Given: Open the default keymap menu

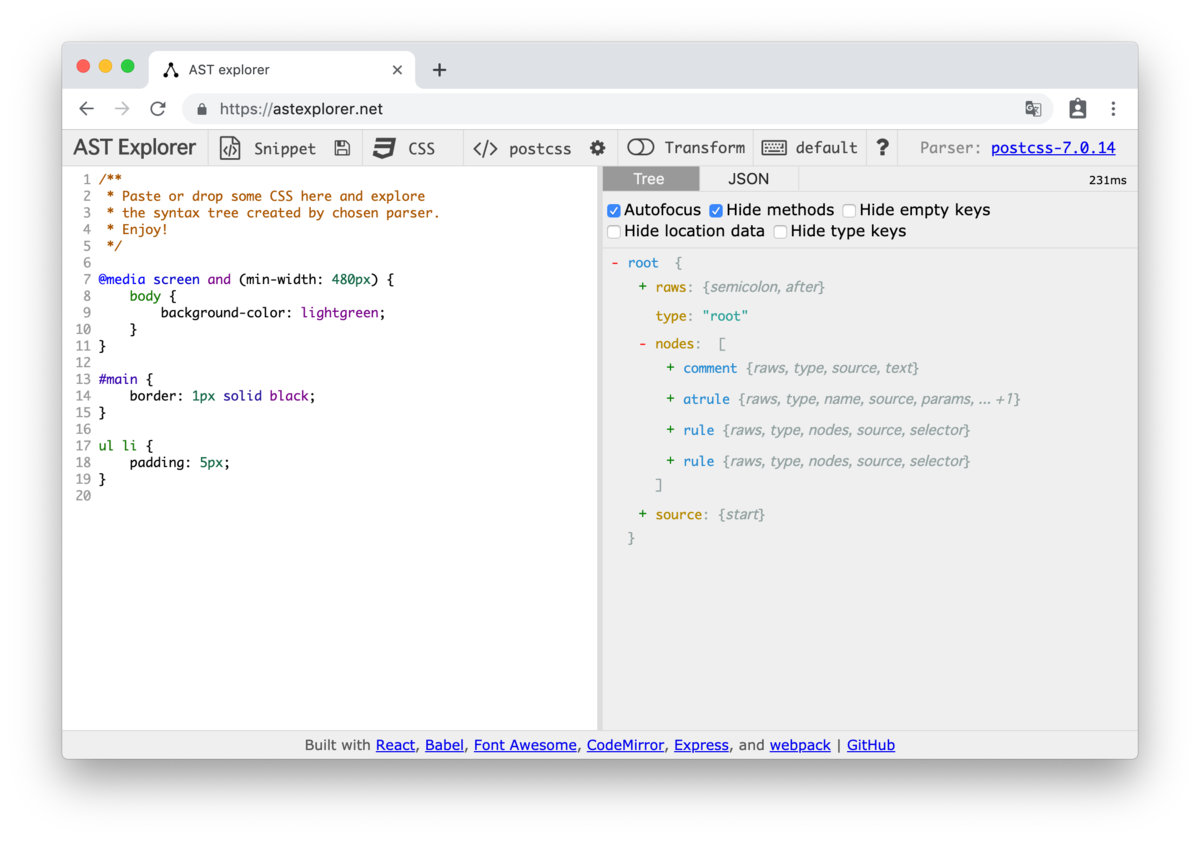Looking at the screenshot, I should [x=826, y=148].
